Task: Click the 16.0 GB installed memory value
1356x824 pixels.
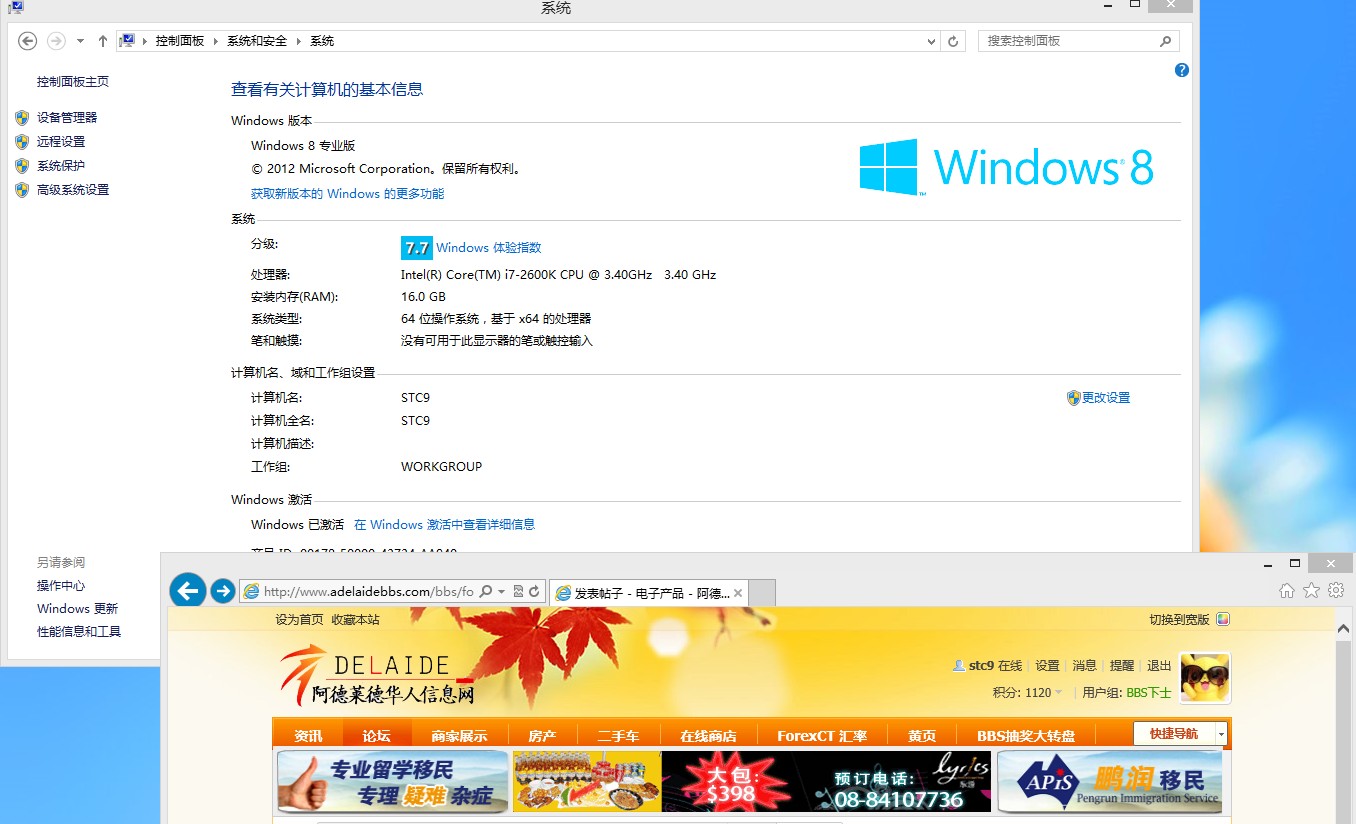Action: (x=423, y=297)
